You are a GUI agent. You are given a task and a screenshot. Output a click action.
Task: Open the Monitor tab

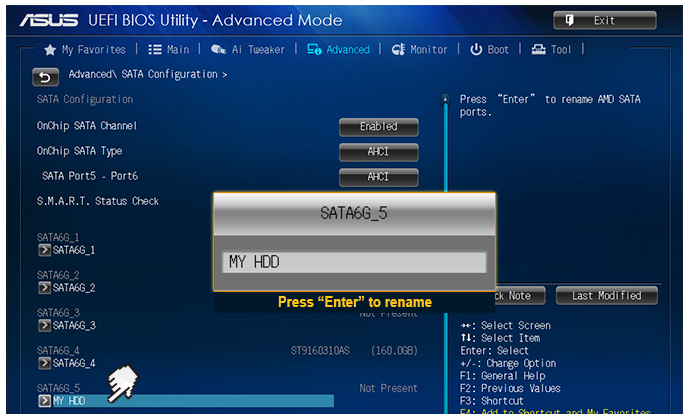point(419,49)
